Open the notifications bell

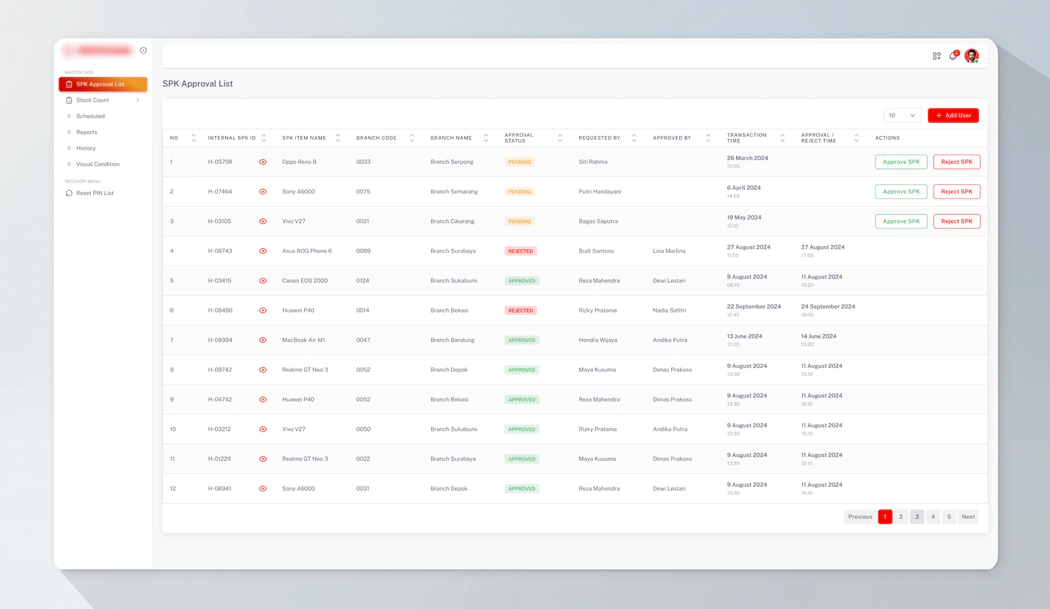click(x=954, y=56)
